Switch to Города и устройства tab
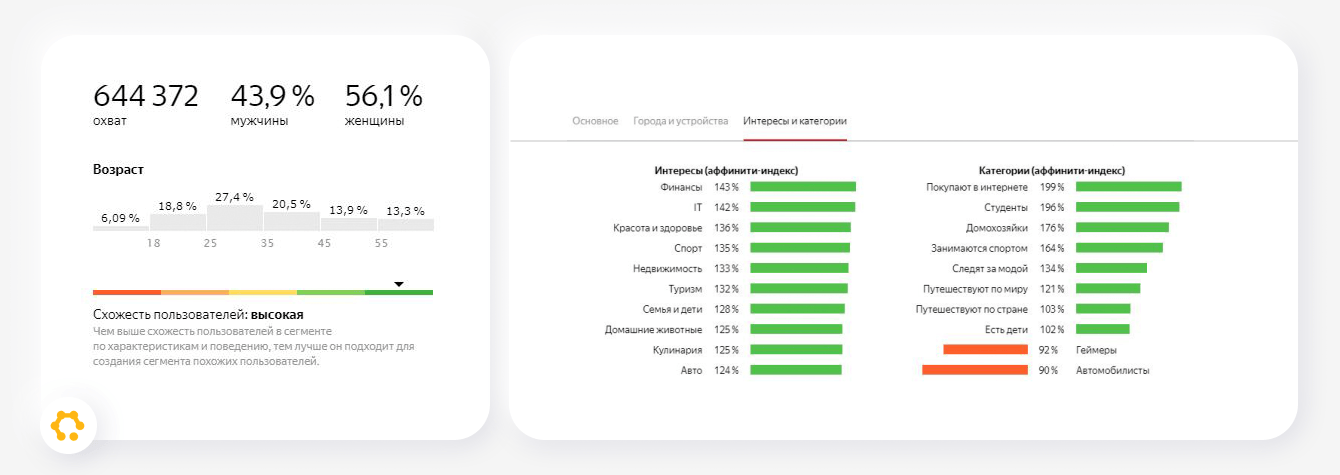The height and width of the screenshot is (475, 1340). click(680, 121)
